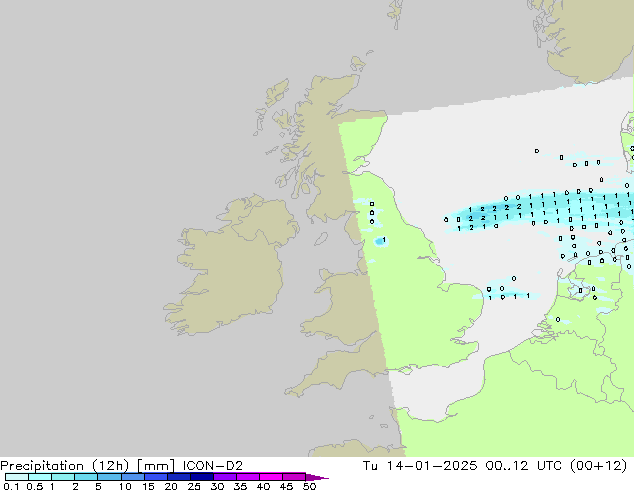Screen dimensions: 634x490
Task: Click the "30" legend scale label
Action: (217, 486)
